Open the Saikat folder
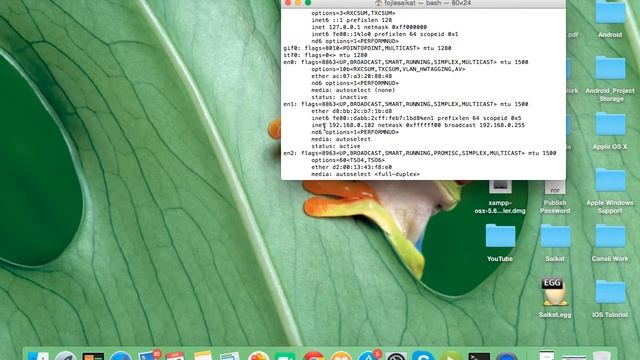The image size is (640, 360). [x=555, y=236]
